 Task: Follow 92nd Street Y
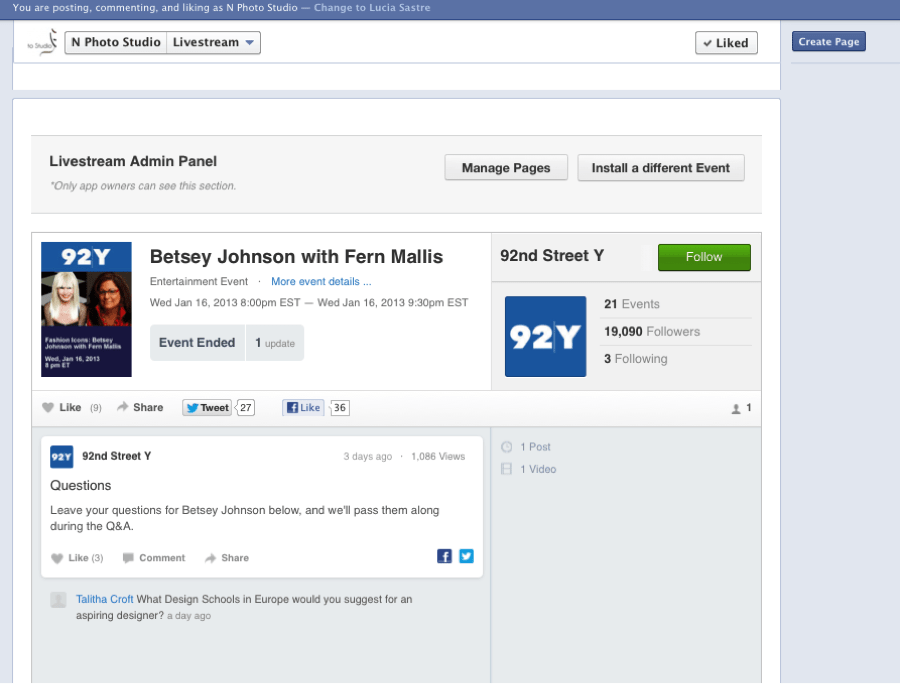(704, 257)
